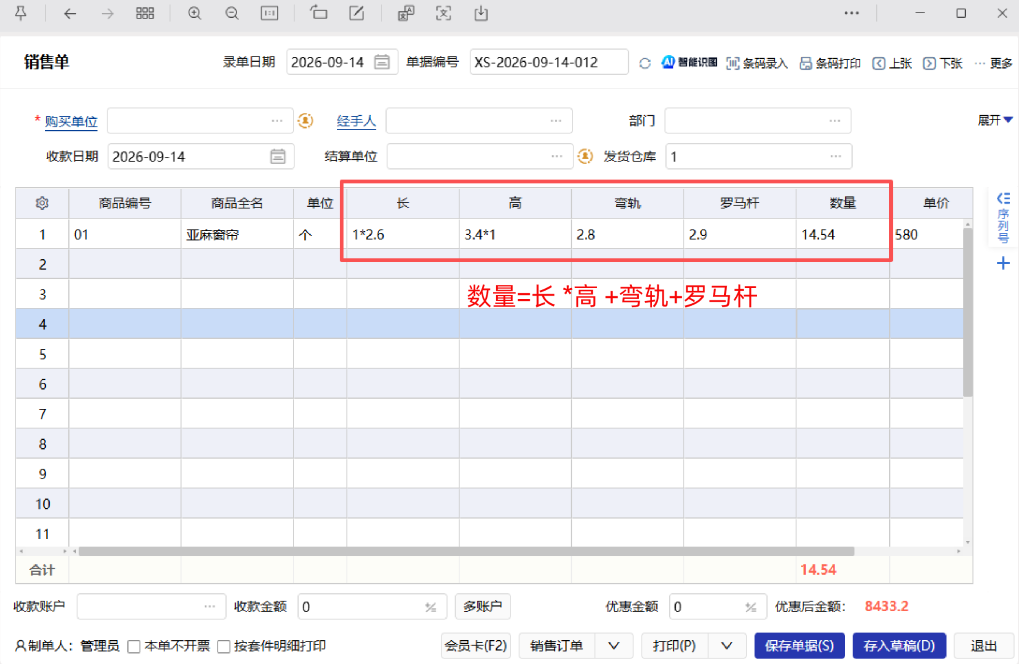Click the person icon beside 结算单位
Viewport: 1019px width, 664px height.
585,156
